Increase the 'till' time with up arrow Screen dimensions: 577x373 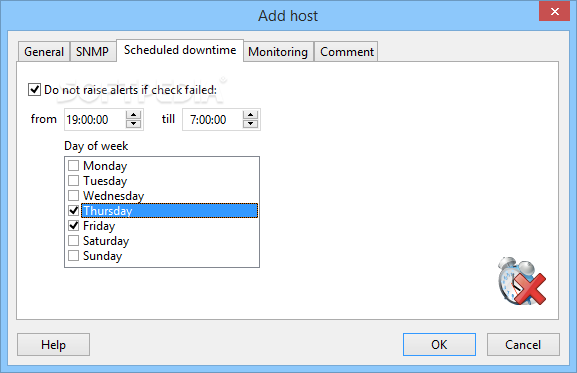[x=250, y=115]
